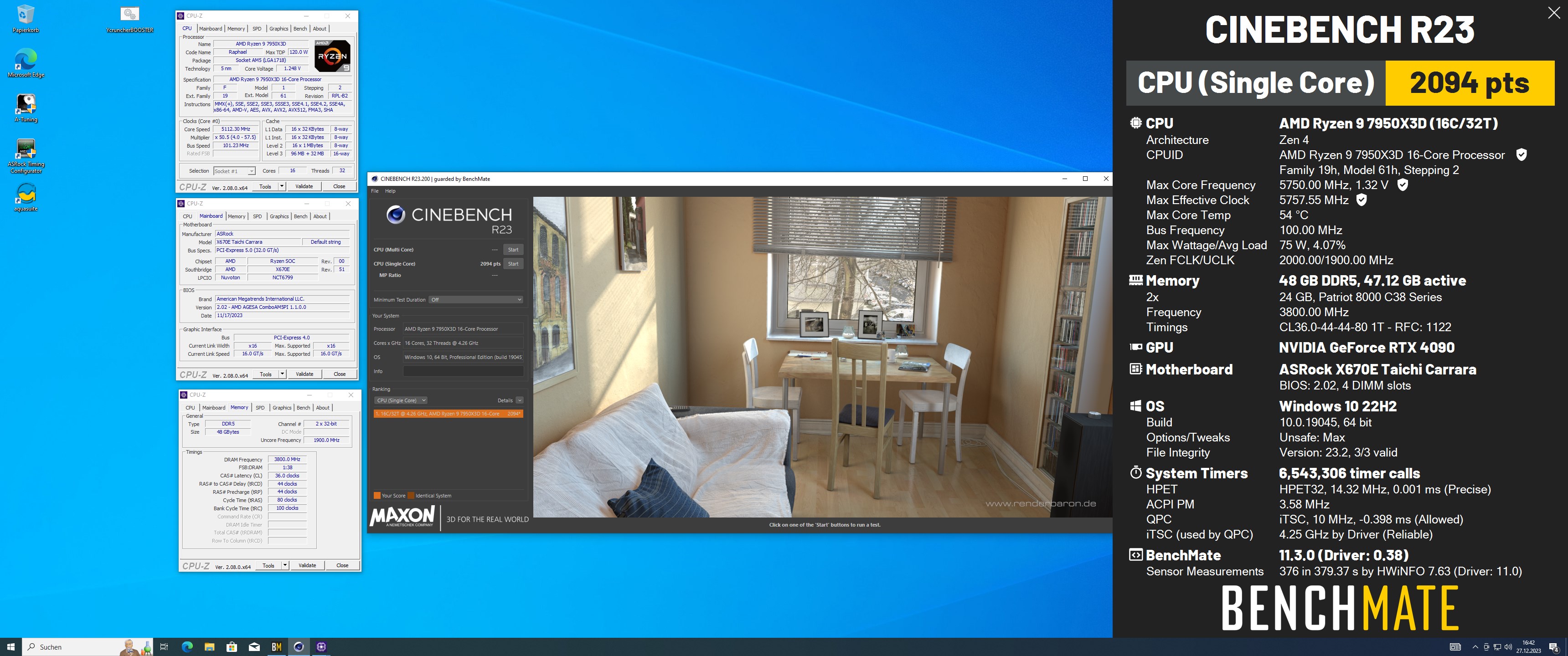Launch Microsoft Edge from the desktop icon
Screen dimensions: 1568x656
[26, 63]
